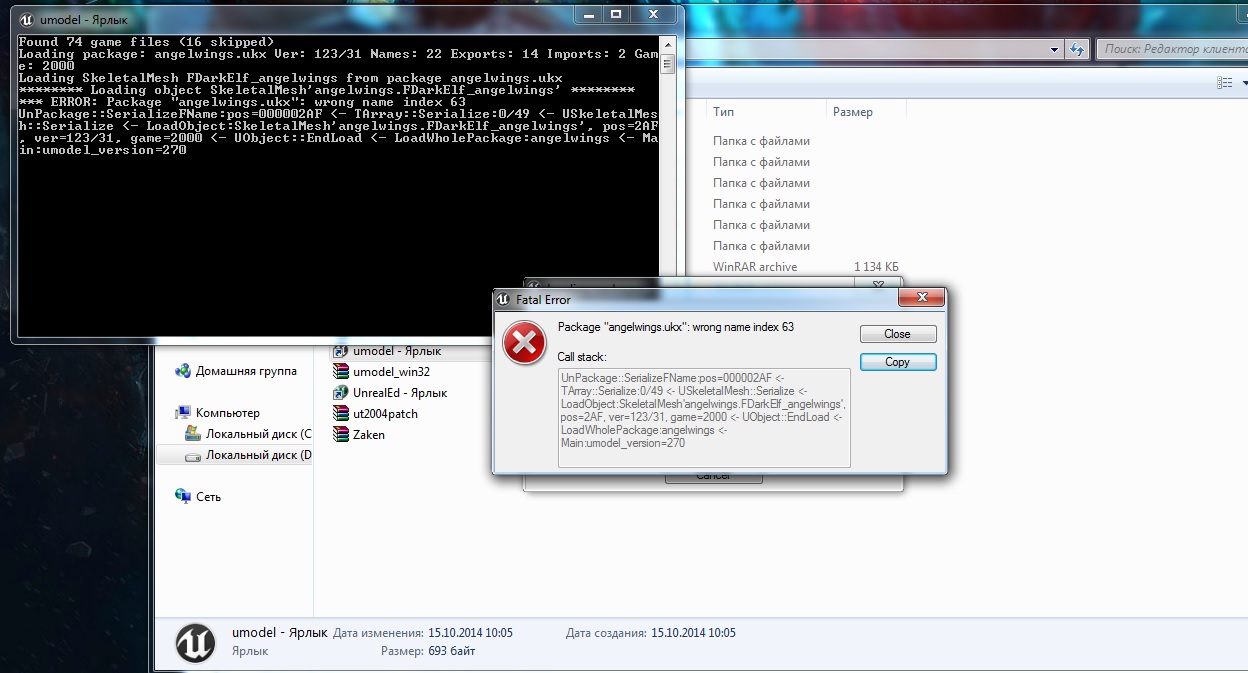
Task: Maximize the umodel console window
Action: click(x=617, y=14)
